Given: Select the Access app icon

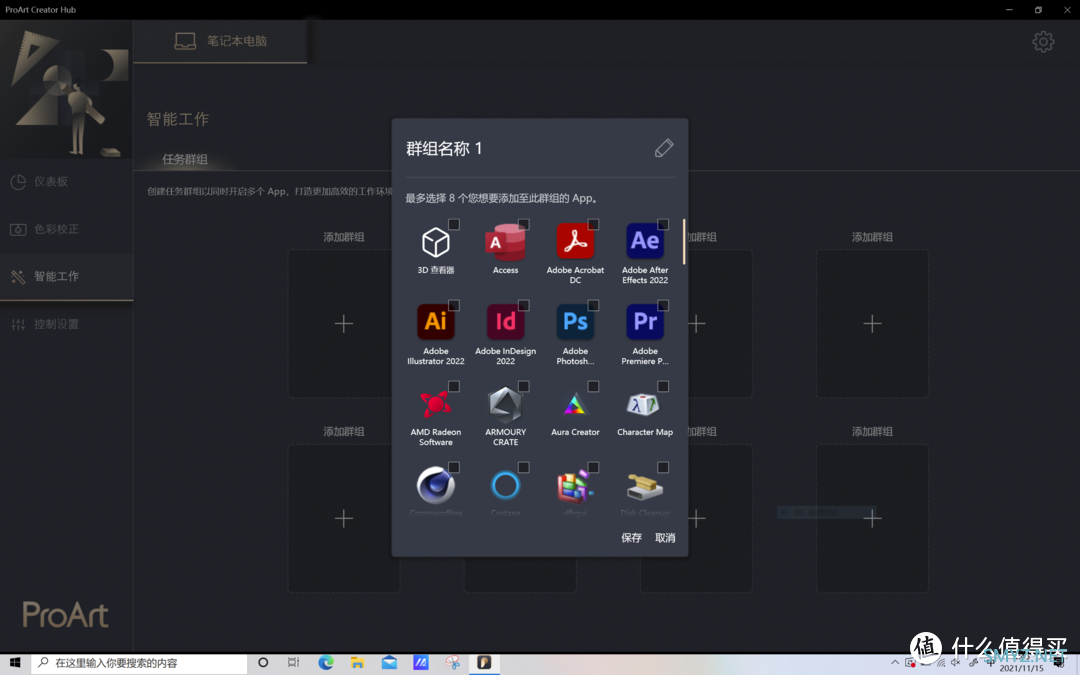Looking at the screenshot, I should [506, 242].
